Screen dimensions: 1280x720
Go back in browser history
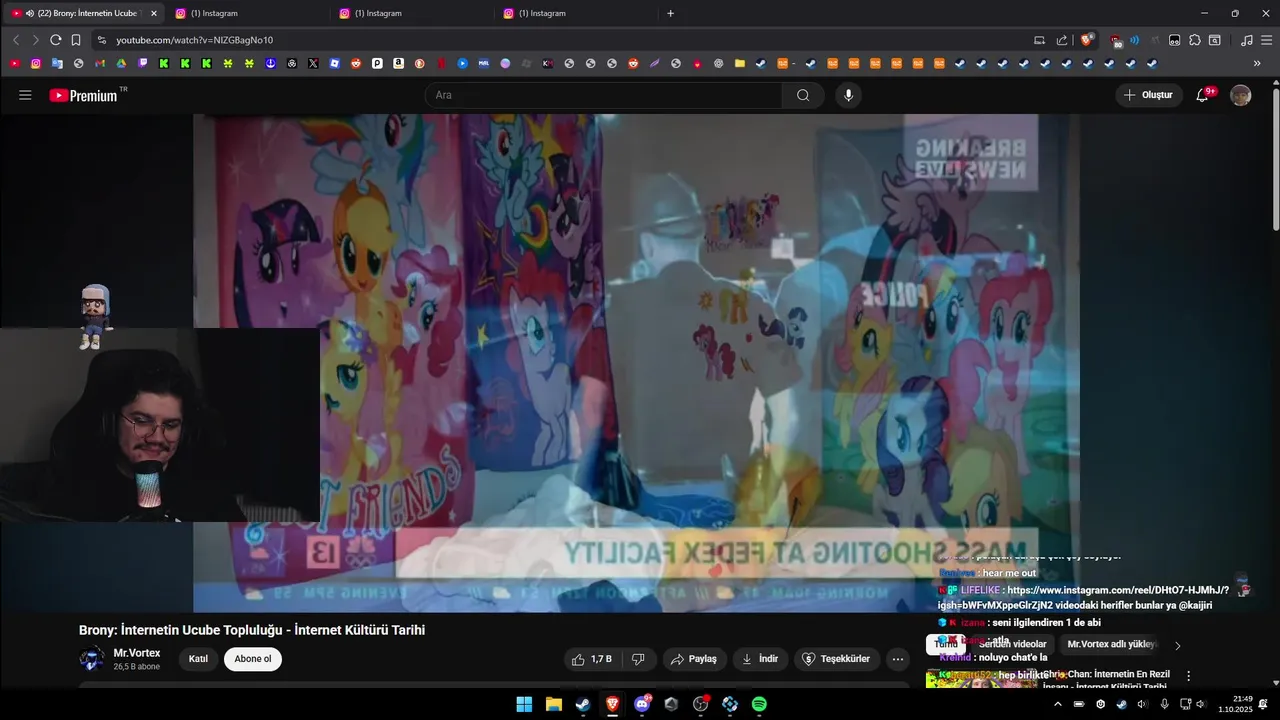[16, 40]
